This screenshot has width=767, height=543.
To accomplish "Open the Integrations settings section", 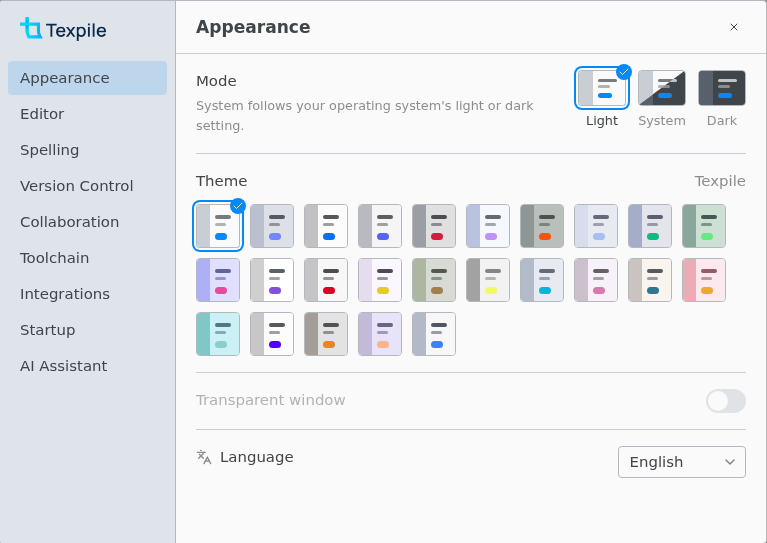I will [88, 294].
